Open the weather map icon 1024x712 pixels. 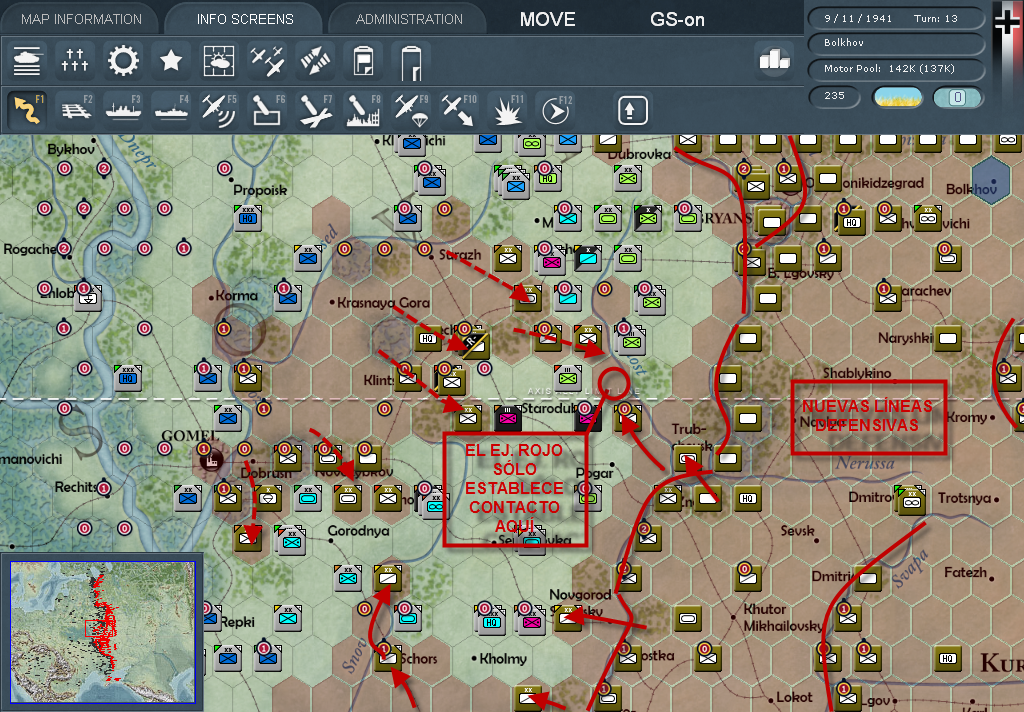coord(219,61)
